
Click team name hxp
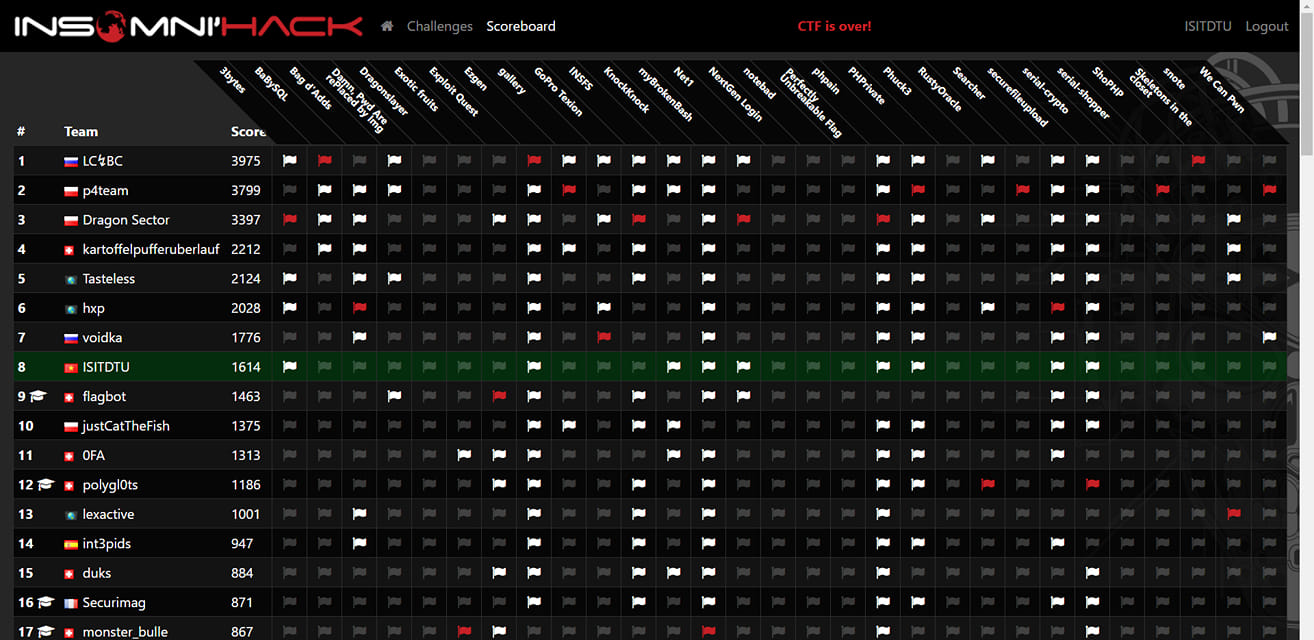pos(94,308)
